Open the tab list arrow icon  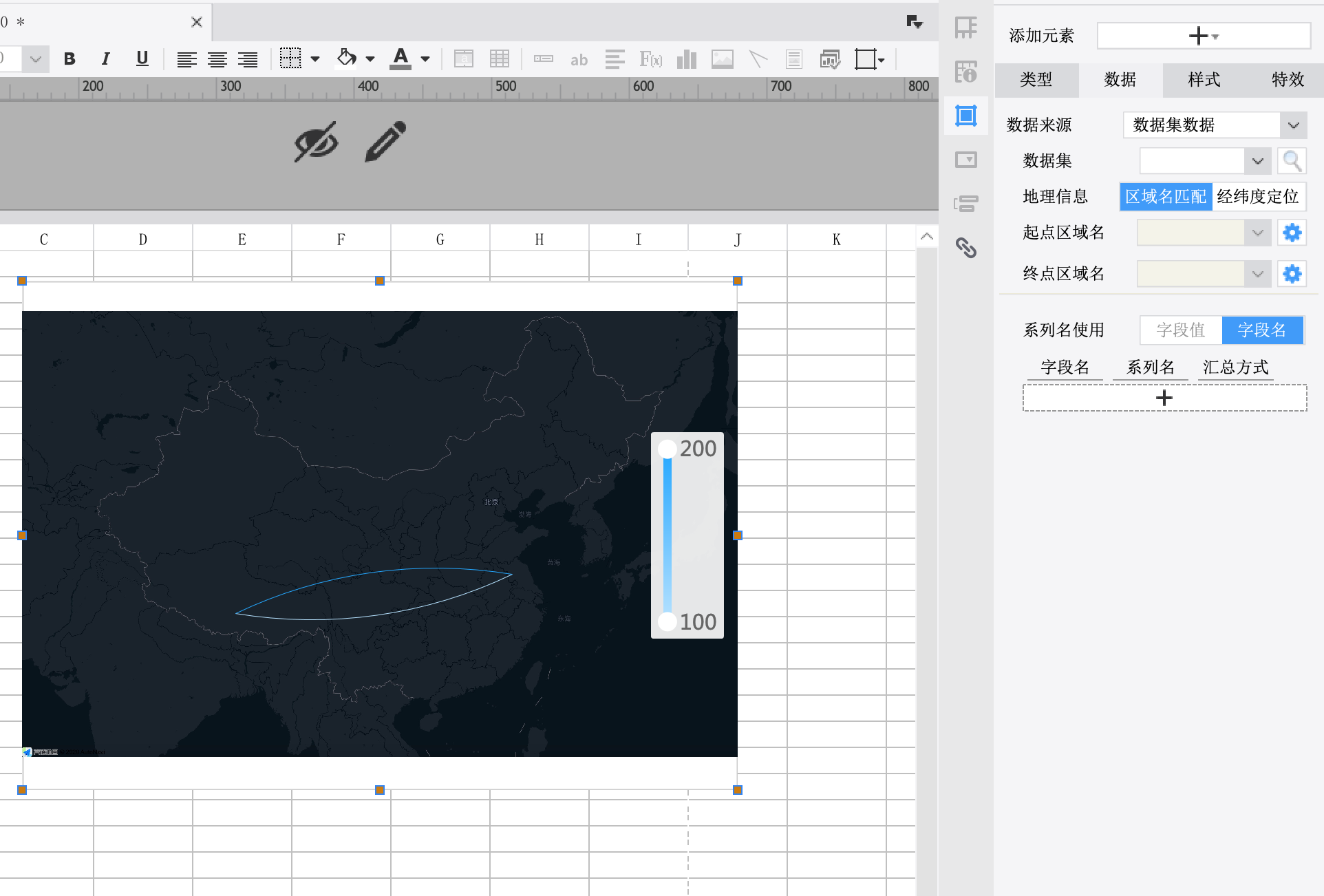(x=914, y=22)
